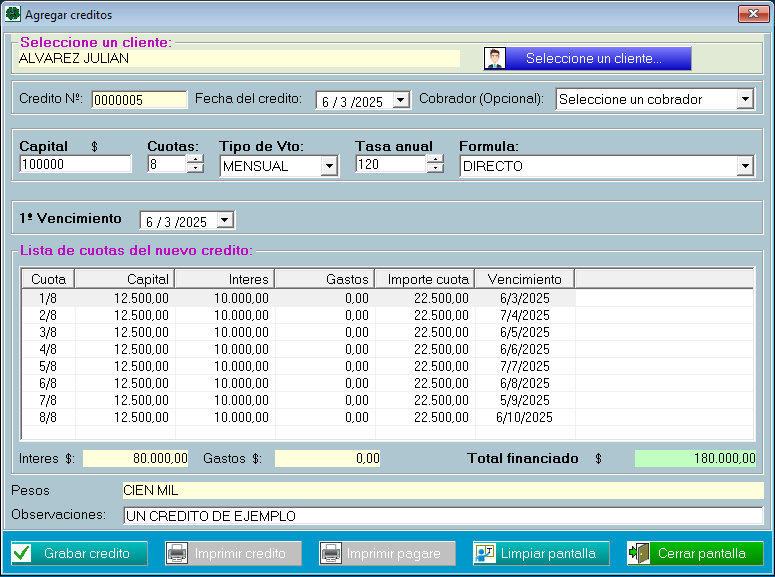The width and height of the screenshot is (775, 577).
Task: Open the Fecha del credito date dropdown
Action: coord(401,100)
